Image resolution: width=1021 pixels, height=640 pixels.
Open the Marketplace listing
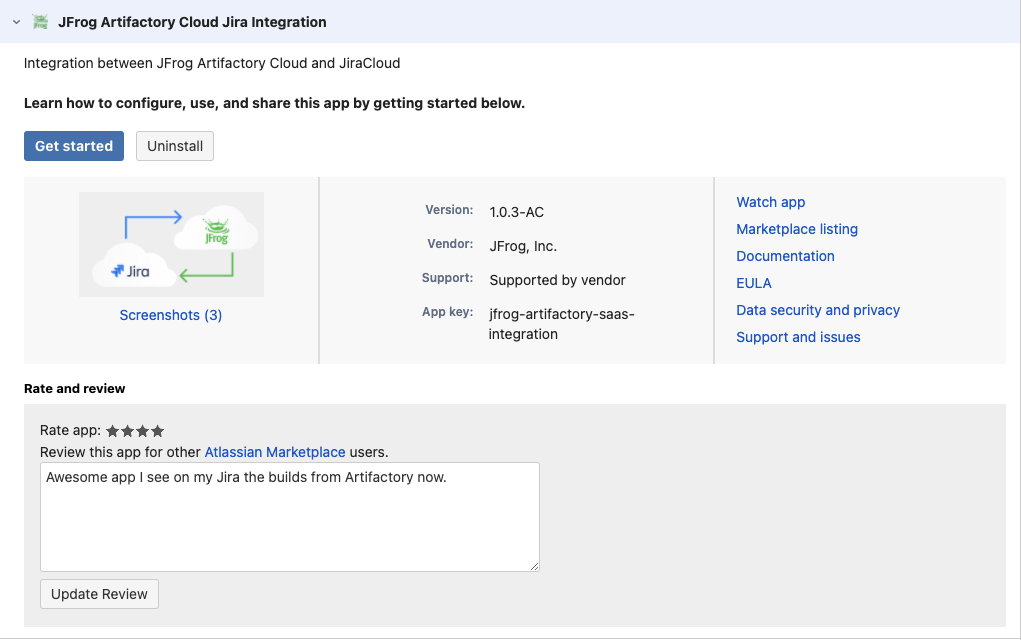click(796, 229)
